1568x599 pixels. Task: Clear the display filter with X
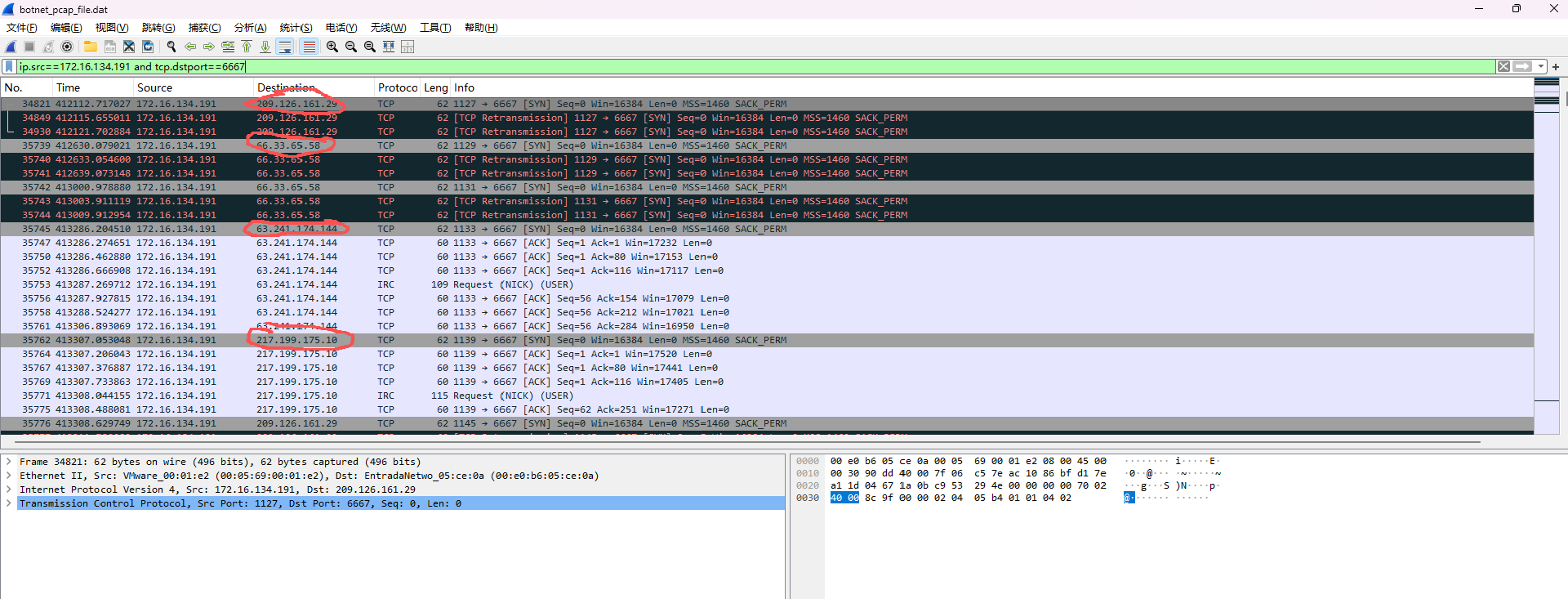click(1503, 66)
